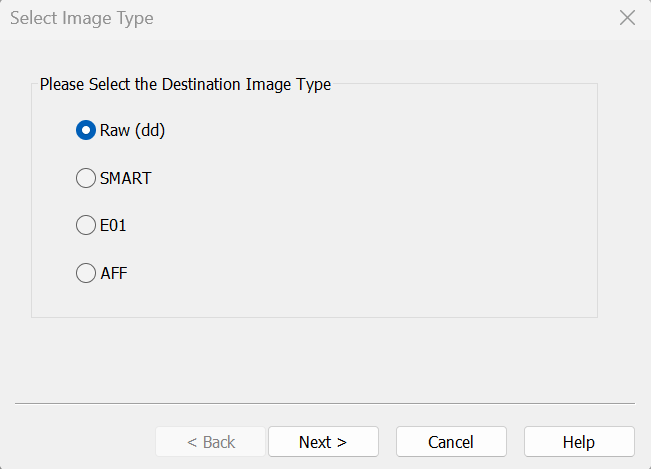Select E01 as the destination image type
Viewport: 651px width, 469px height.
tap(86, 225)
